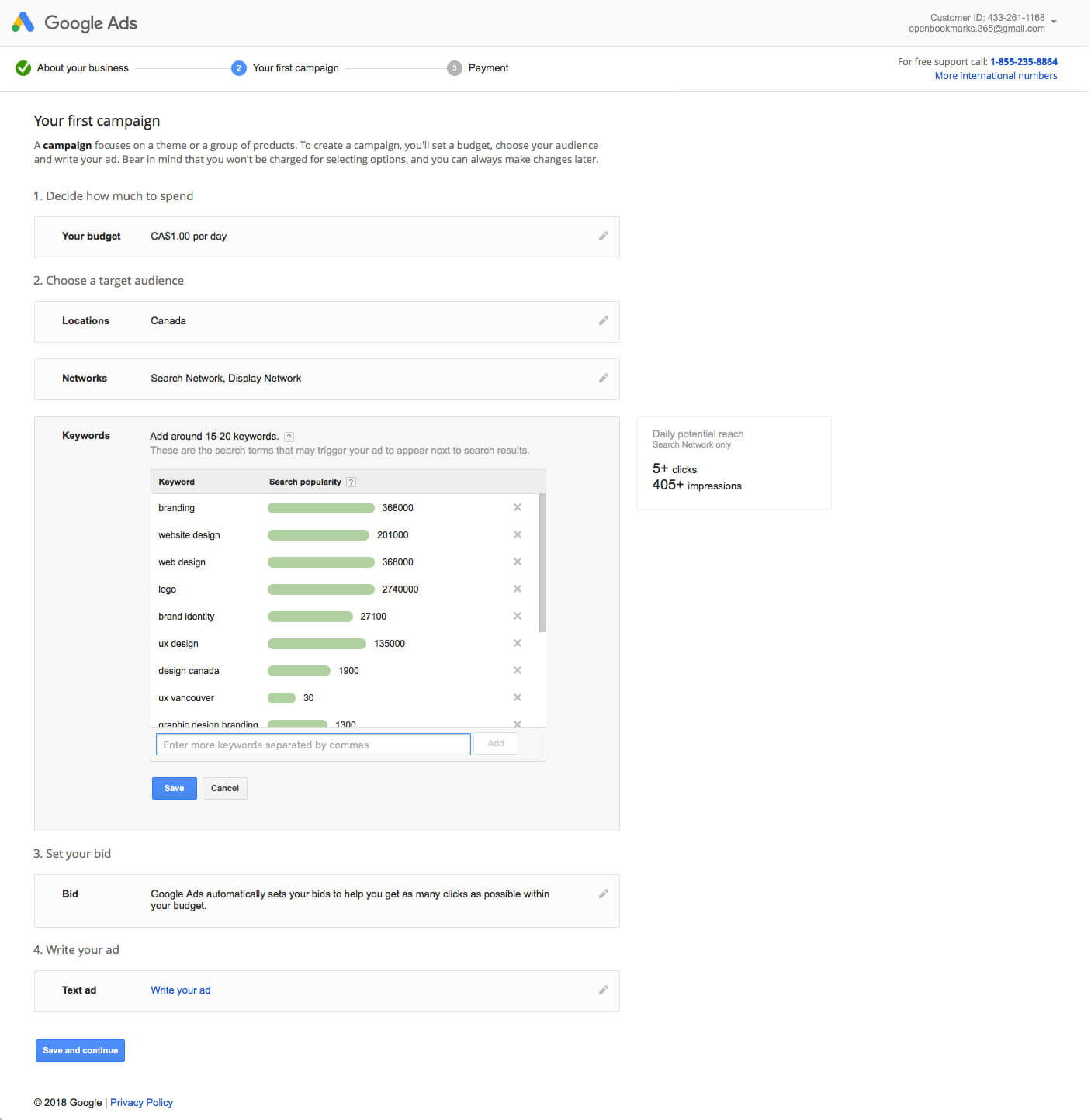This screenshot has width=1091, height=1120.
Task: Click the 'Keyword' column header
Action: pyautogui.click(x=177, y=482)
